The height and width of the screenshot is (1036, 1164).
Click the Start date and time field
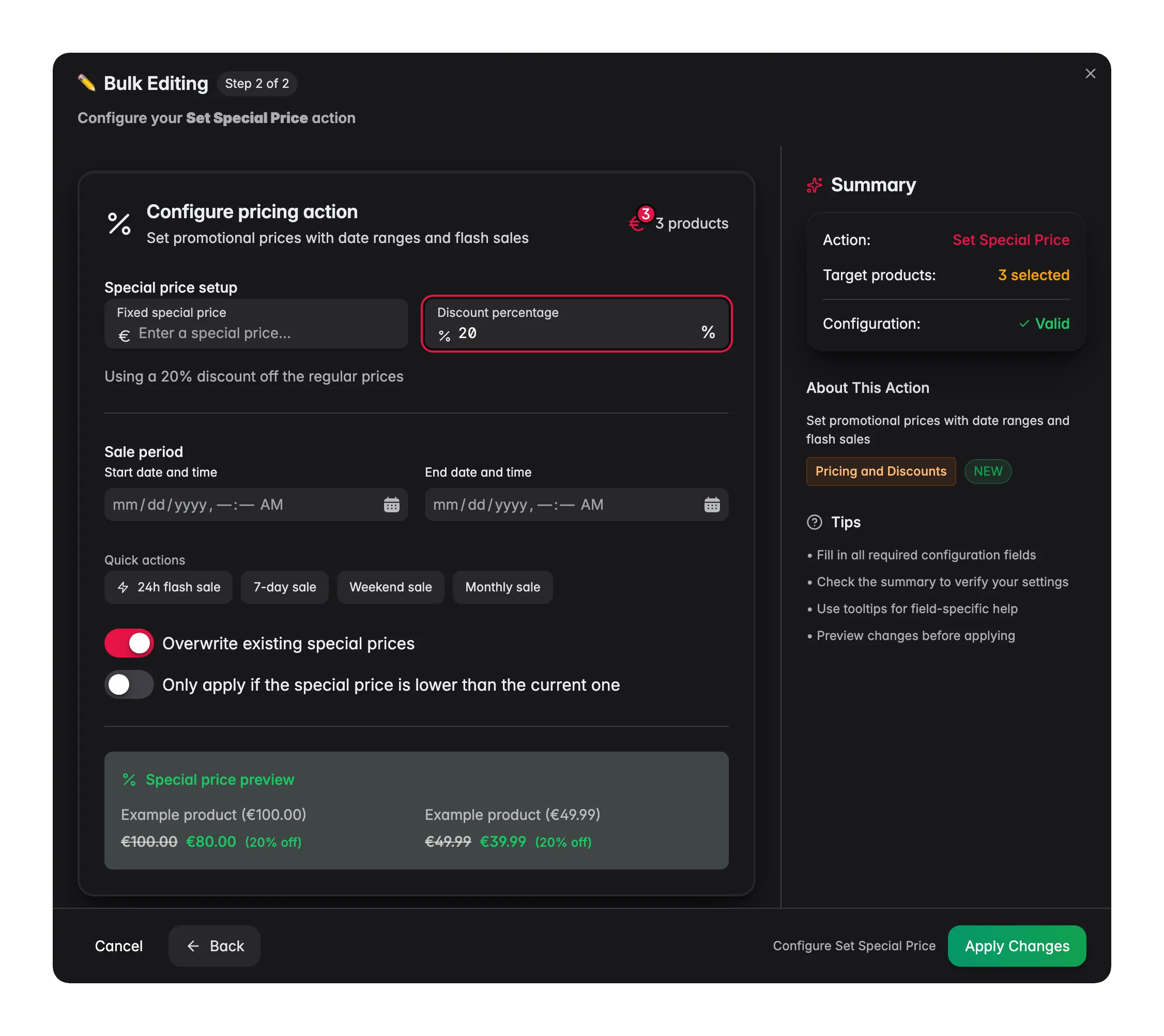[256, 505]
